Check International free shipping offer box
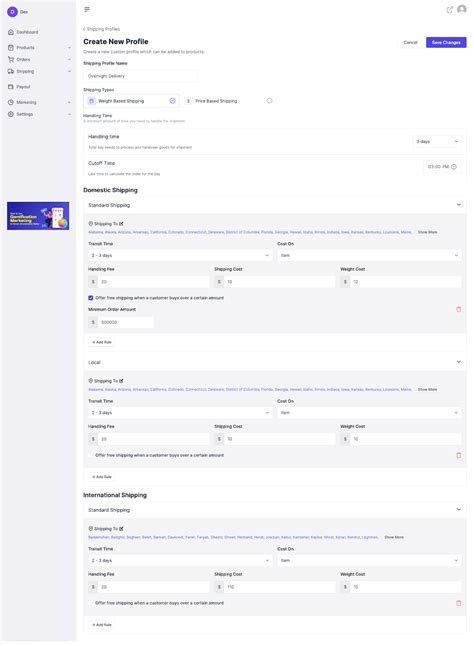This screenshot has width=474, height=646. (x=91, y=603)
